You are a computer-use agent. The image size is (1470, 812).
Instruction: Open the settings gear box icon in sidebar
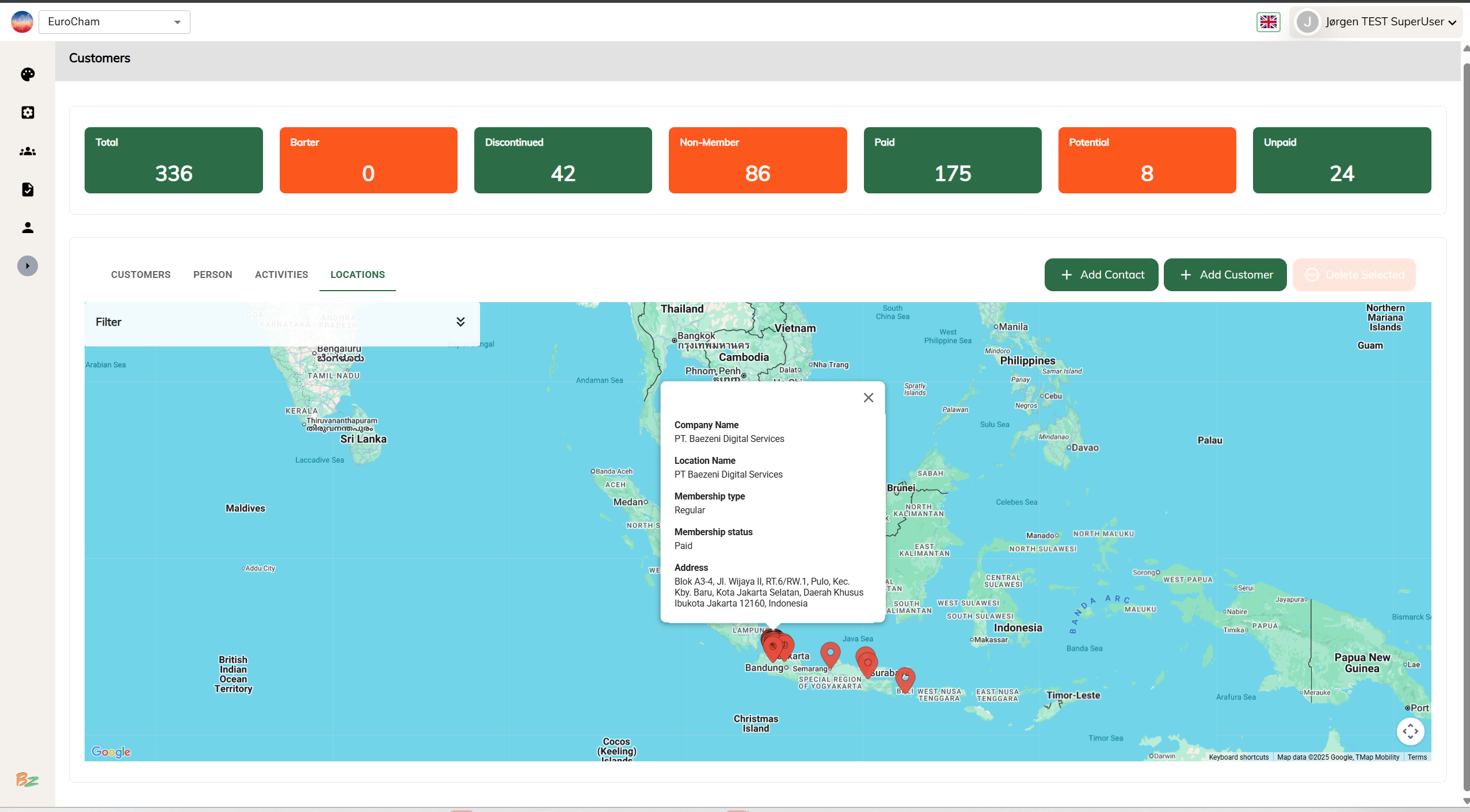pyautogui.click(x=28, y=112)
